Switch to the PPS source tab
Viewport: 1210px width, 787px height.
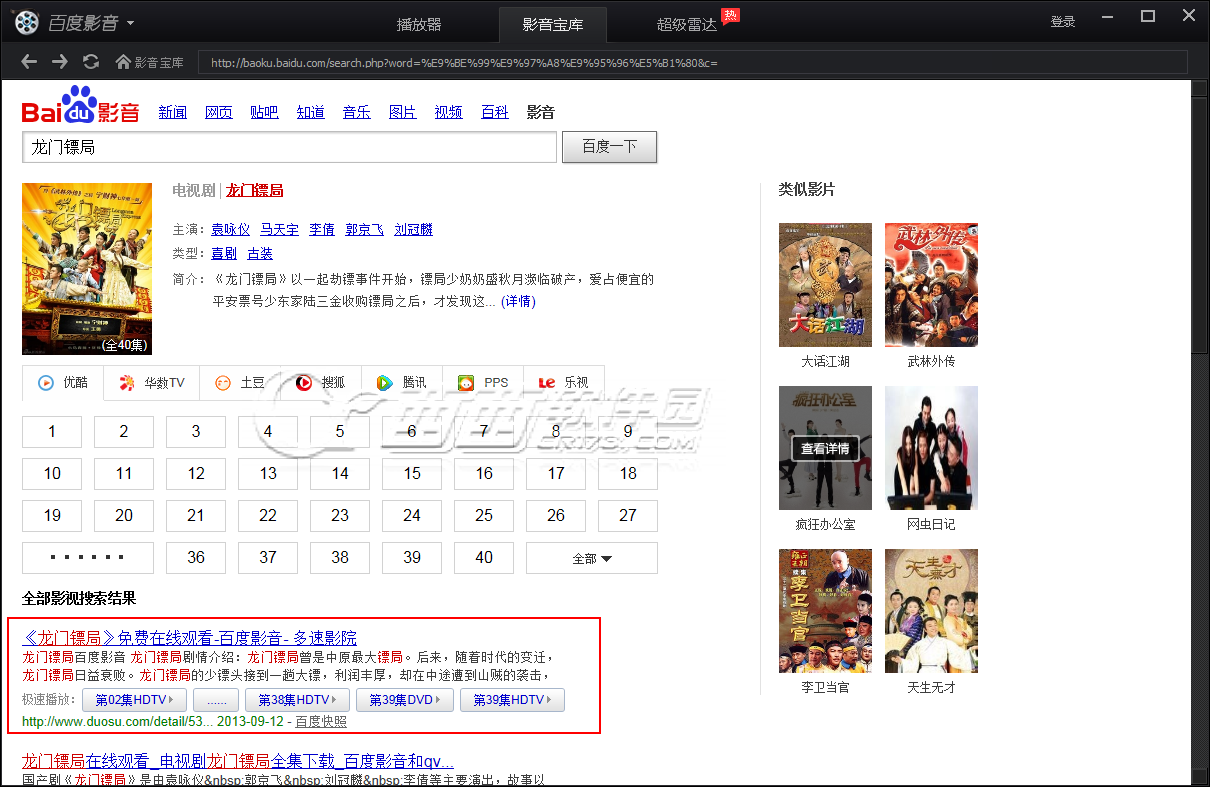pyautogui.click(x=483, y=382)
